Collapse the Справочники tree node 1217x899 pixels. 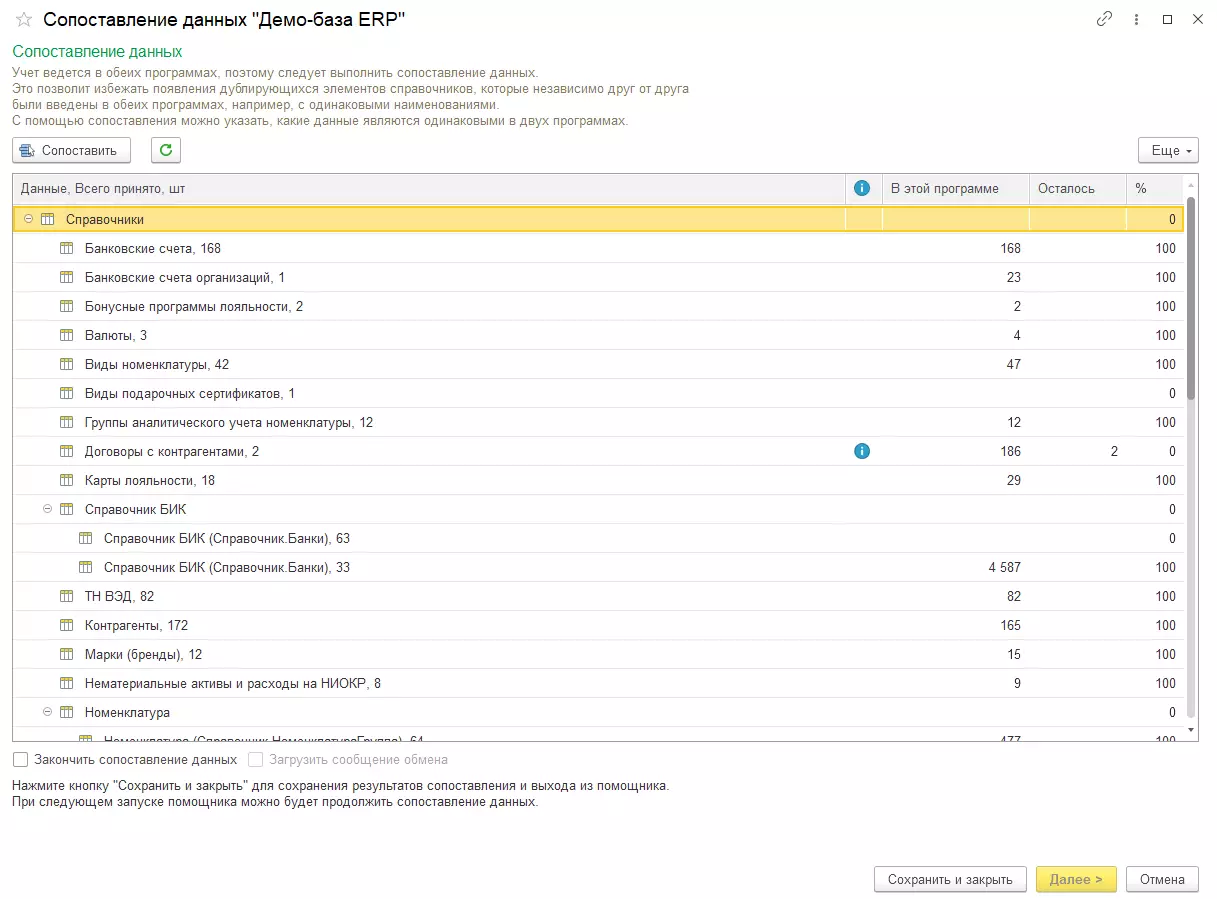tap(28, 219)
